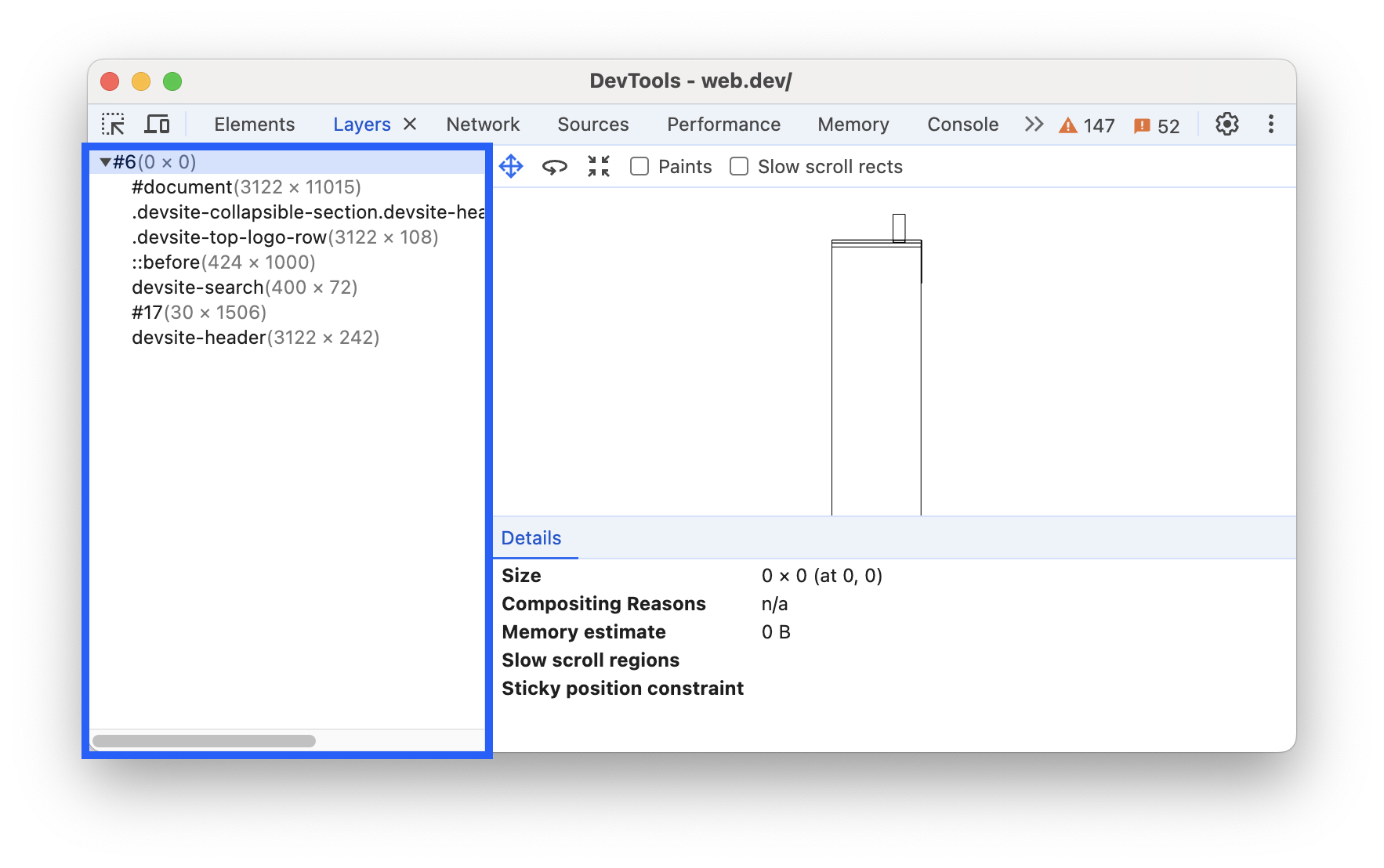
Task: Collapse the #6 layer tree node
Action: pos(107,161)
